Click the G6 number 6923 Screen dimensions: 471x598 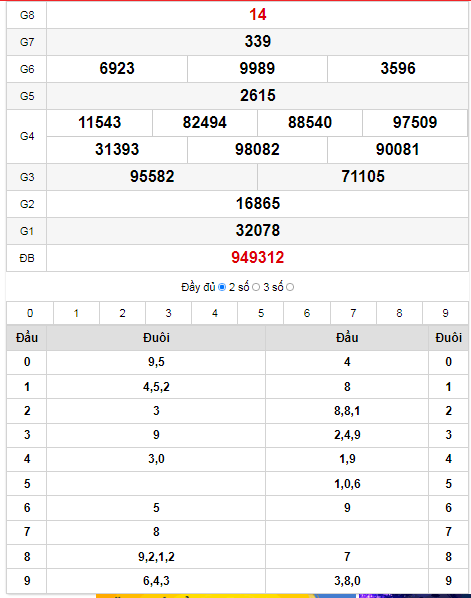117,69
